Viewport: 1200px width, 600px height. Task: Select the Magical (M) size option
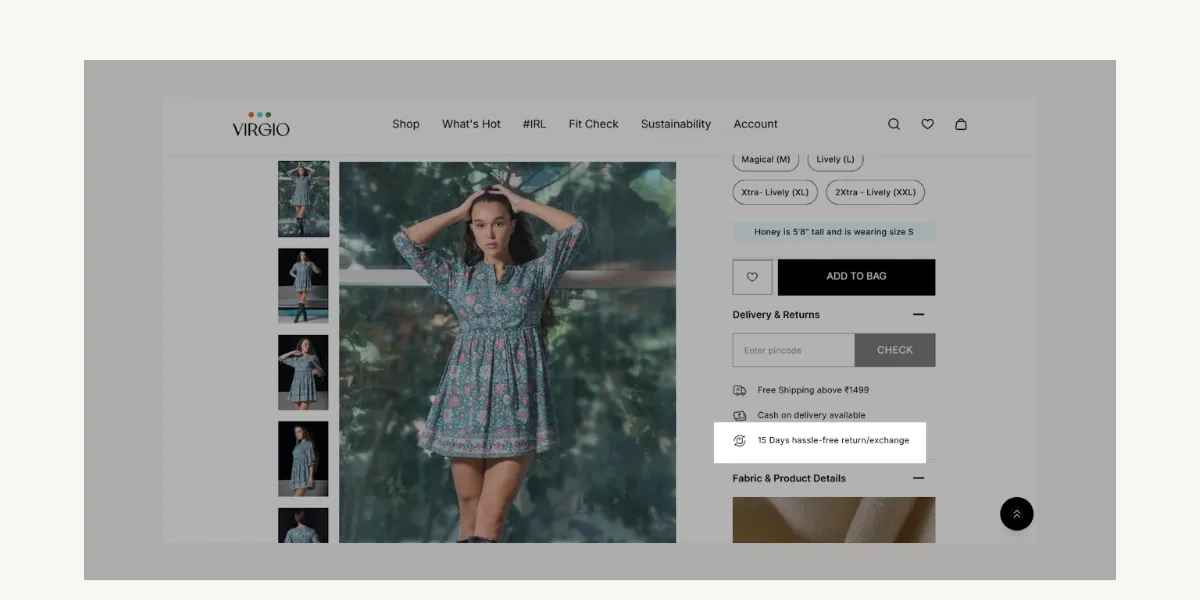[765, 159]
